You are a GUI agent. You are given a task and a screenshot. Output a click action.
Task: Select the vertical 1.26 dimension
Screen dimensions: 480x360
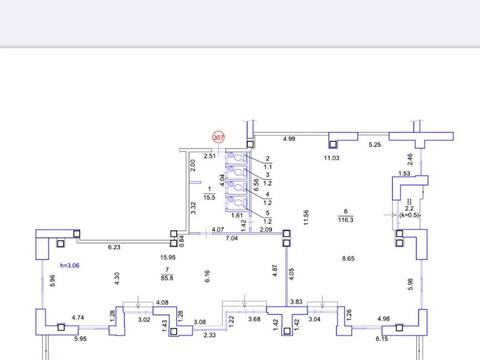pos(349,315)
